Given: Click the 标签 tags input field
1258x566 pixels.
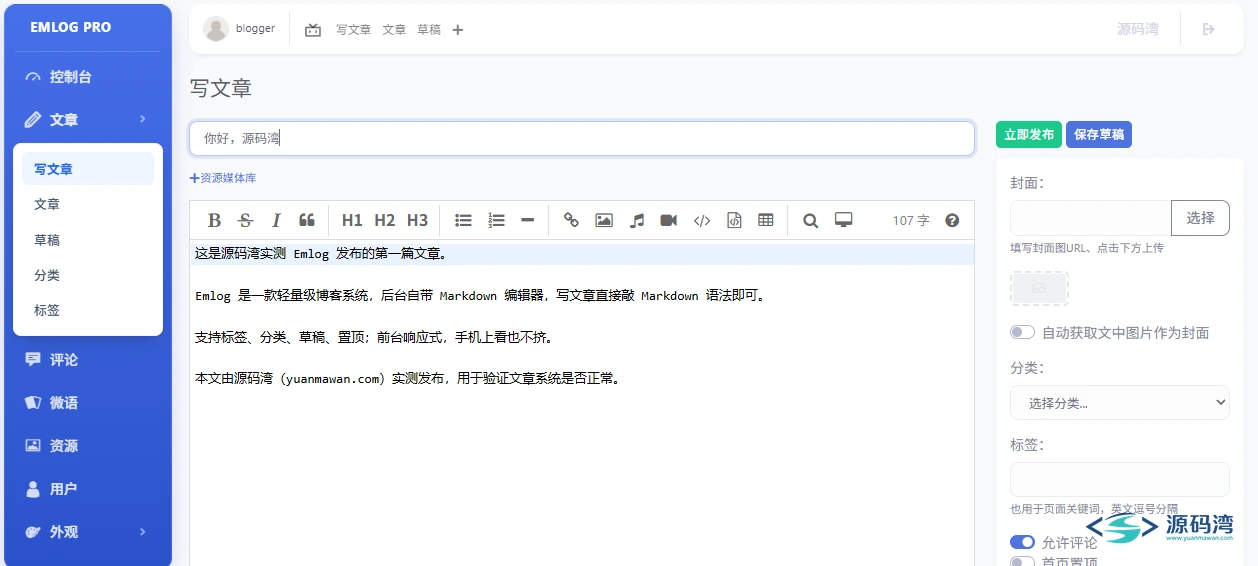Looking at the screenshot, I should (x=1120, y=479).
